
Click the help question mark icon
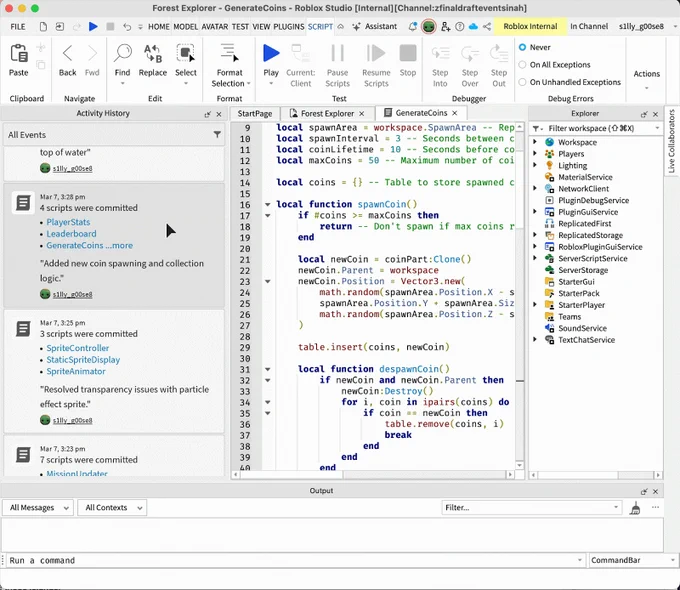pos(459,26)
